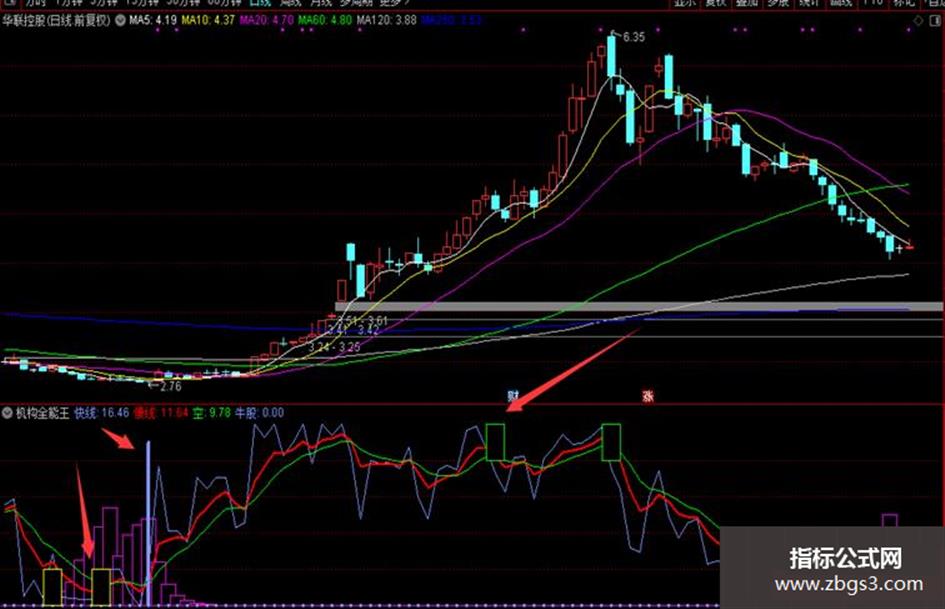
Task: Click the 2.76 low price label
Action: click(x=169, y=387)
